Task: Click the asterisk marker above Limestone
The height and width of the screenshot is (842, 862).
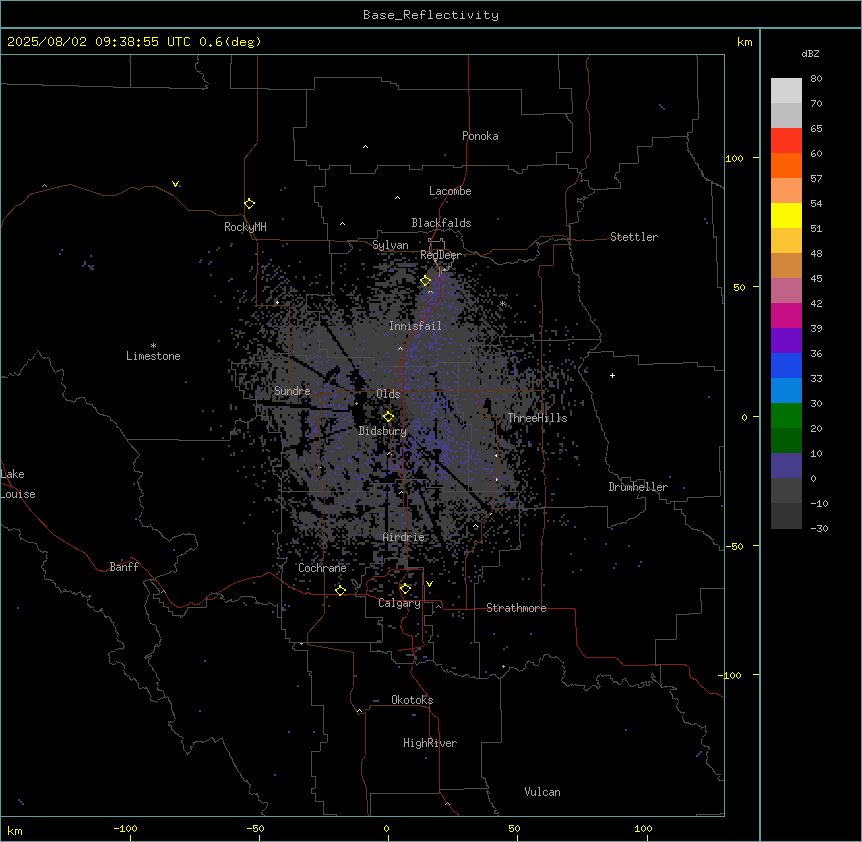Action: (153, 346)
